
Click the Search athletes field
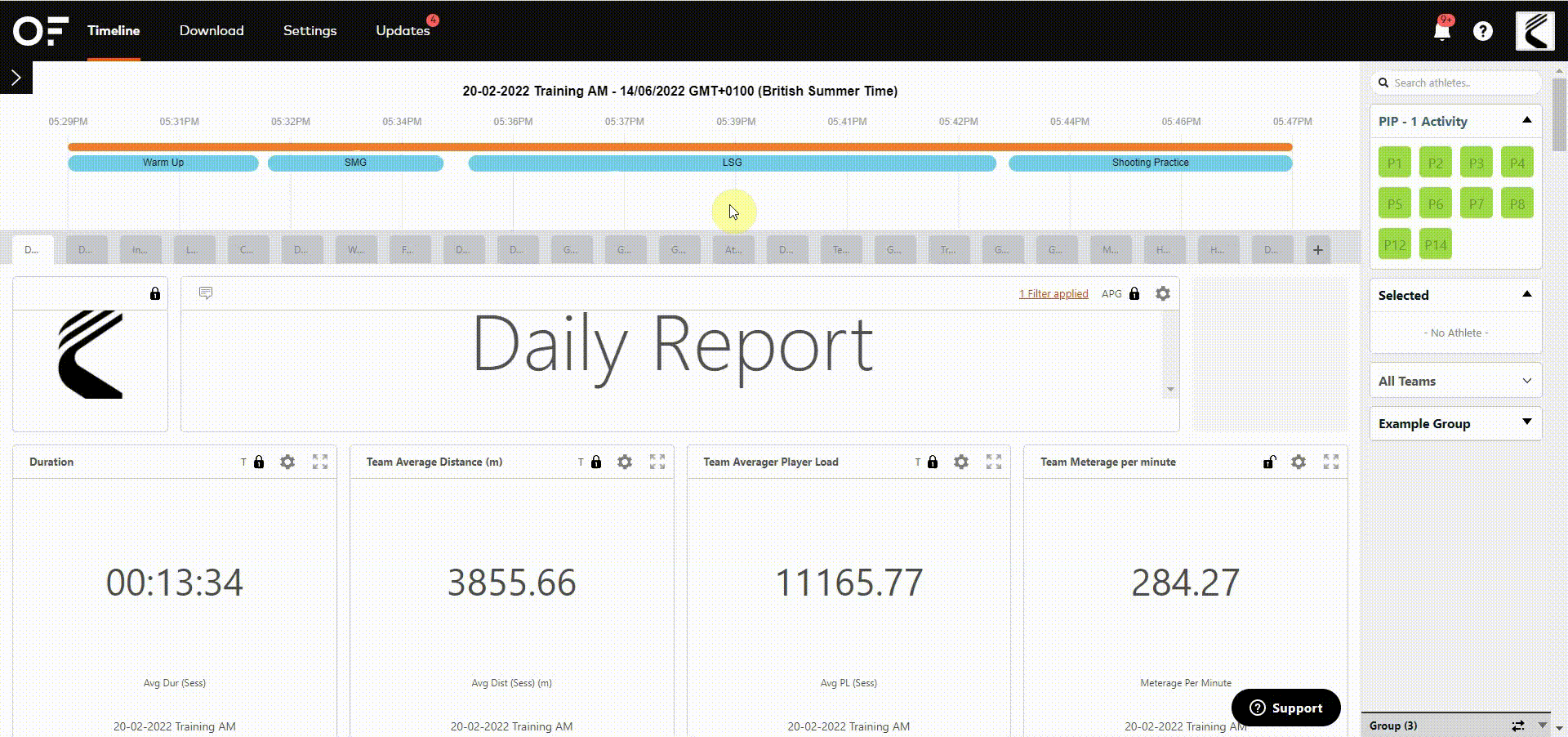click(1456, 83)
